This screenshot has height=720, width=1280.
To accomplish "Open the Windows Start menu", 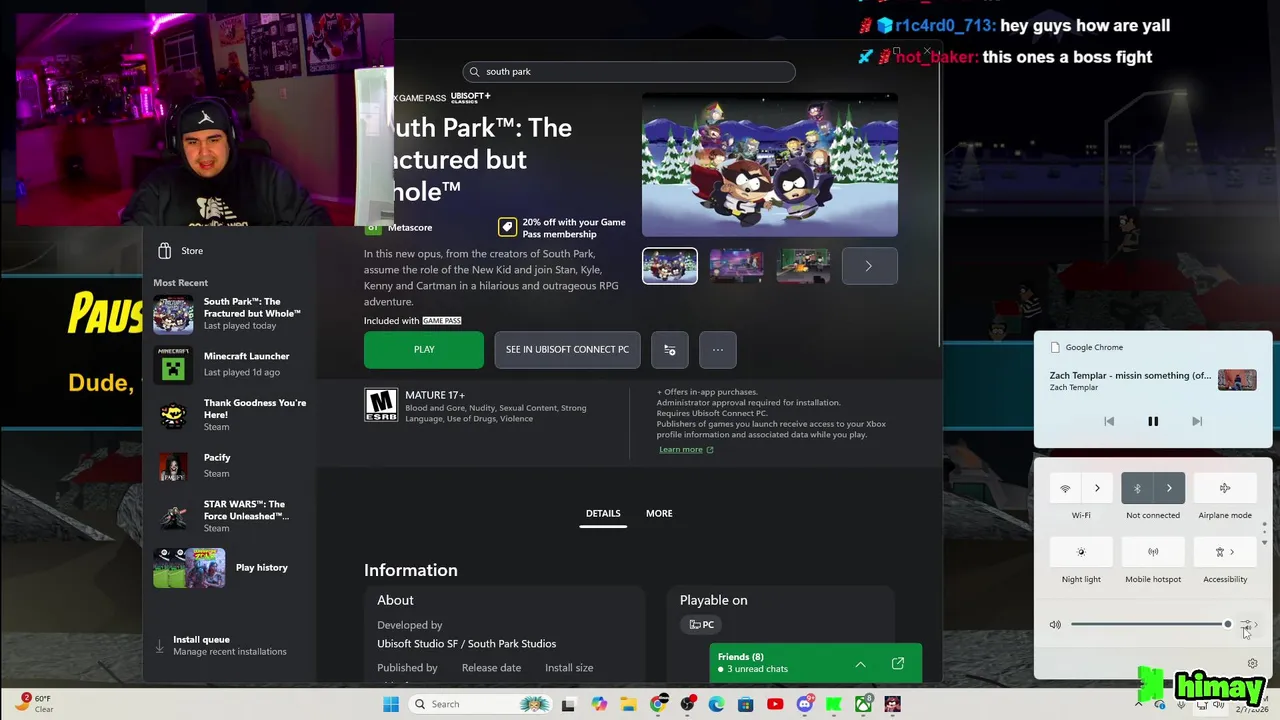I will 391,704.
